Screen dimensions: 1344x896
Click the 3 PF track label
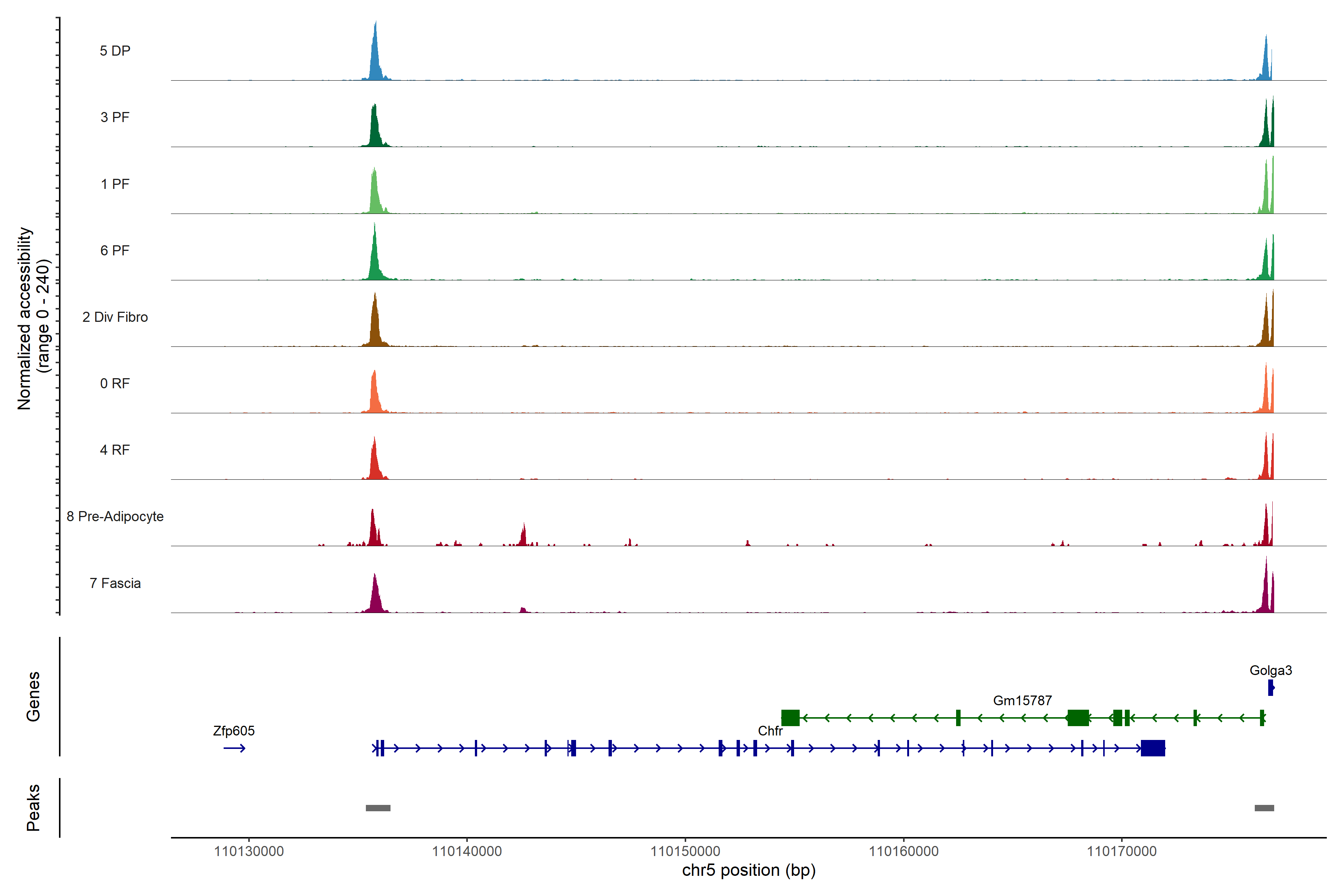115,117
